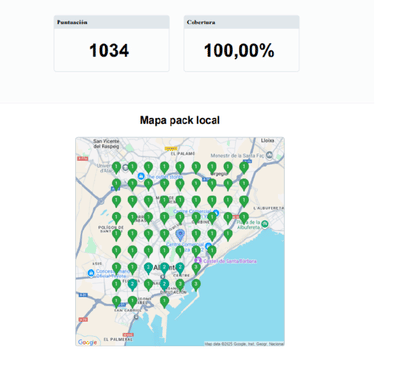Select the Puntuación score card header
The image size is (400, 365).
pyautogui.click(x=112, y=22)
